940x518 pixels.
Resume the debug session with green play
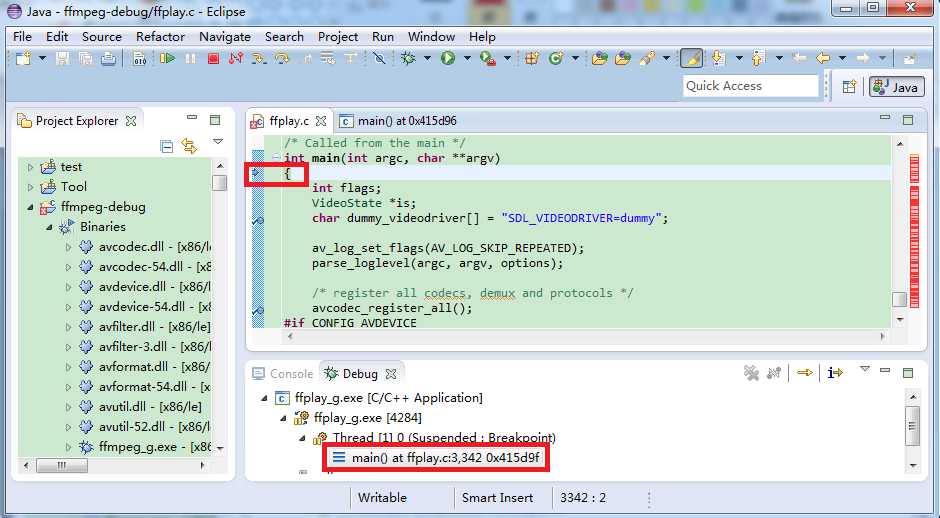click(x=167, y=58)
